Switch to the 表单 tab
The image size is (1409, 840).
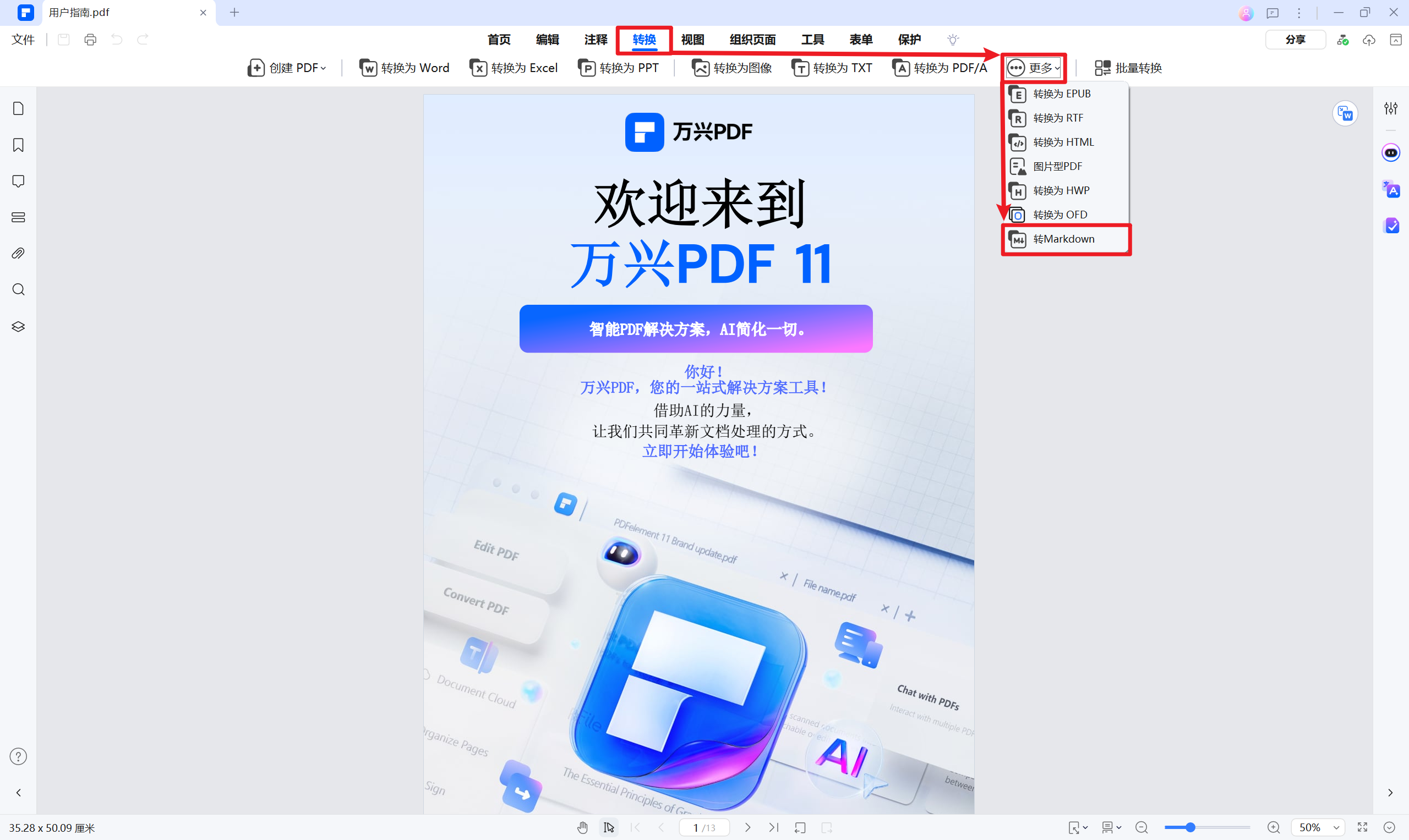tap(860, 40)
